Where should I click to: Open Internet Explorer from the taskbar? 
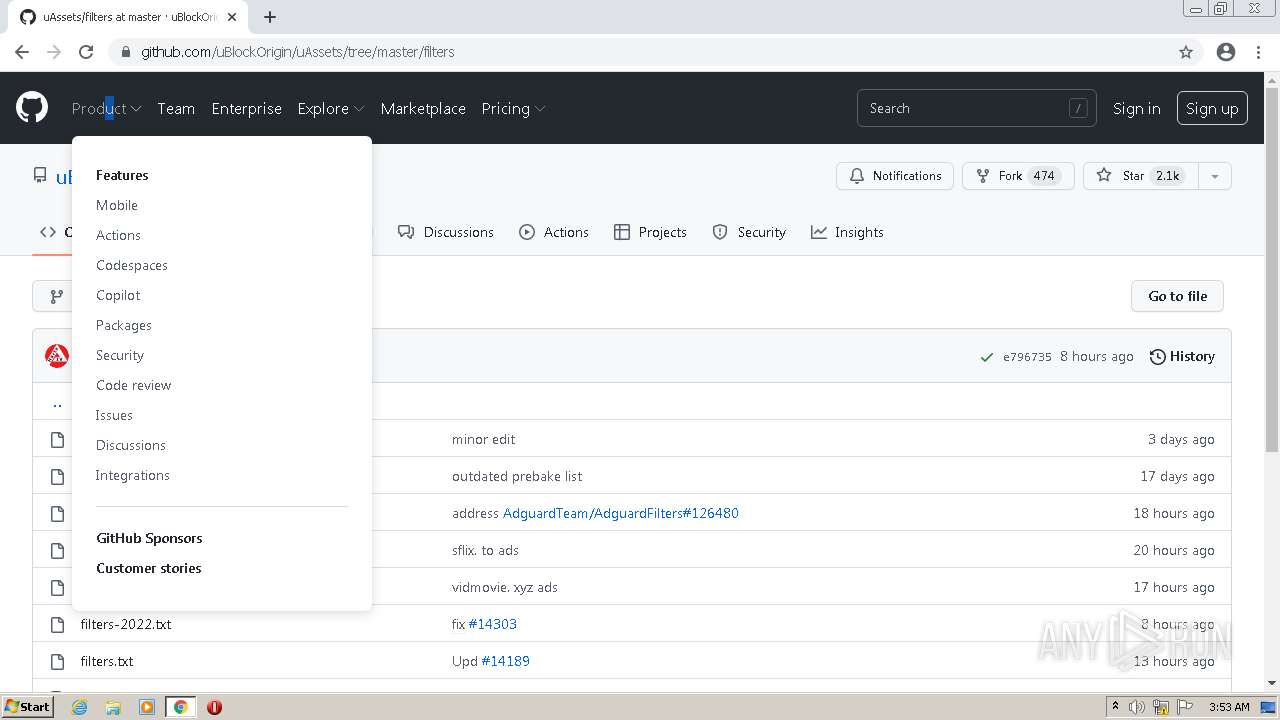(x=80, y=707)
